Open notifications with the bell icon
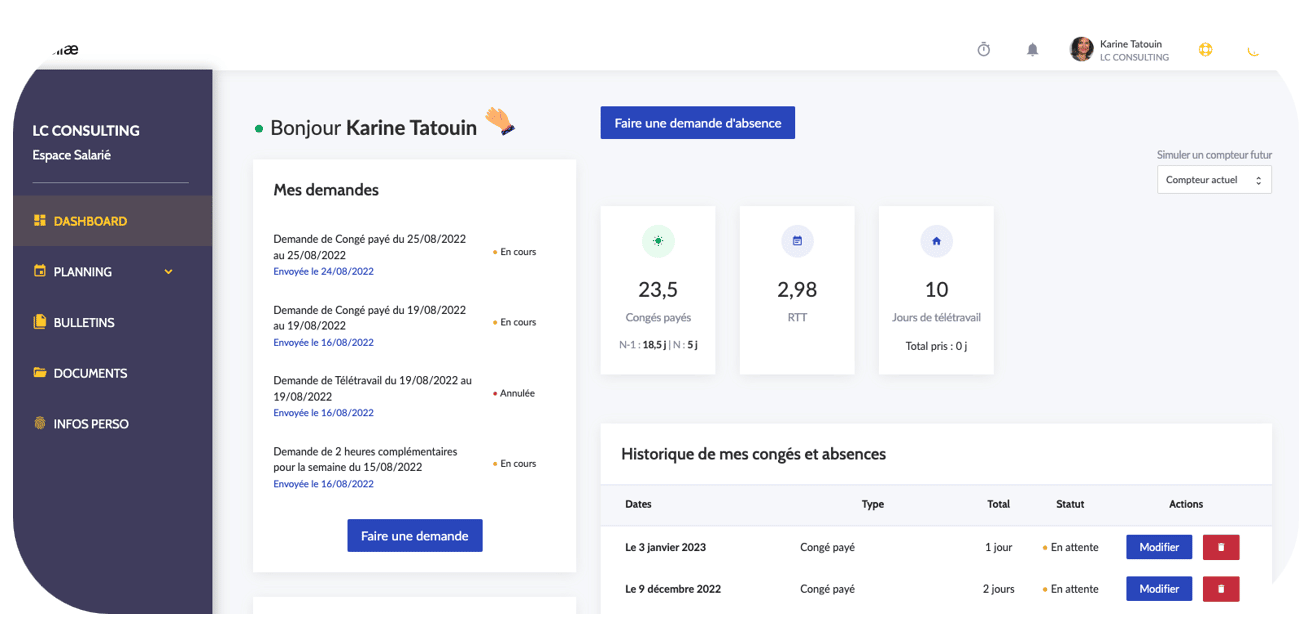The height and width of the screenshot is (641, 1312). point(1033,50)
